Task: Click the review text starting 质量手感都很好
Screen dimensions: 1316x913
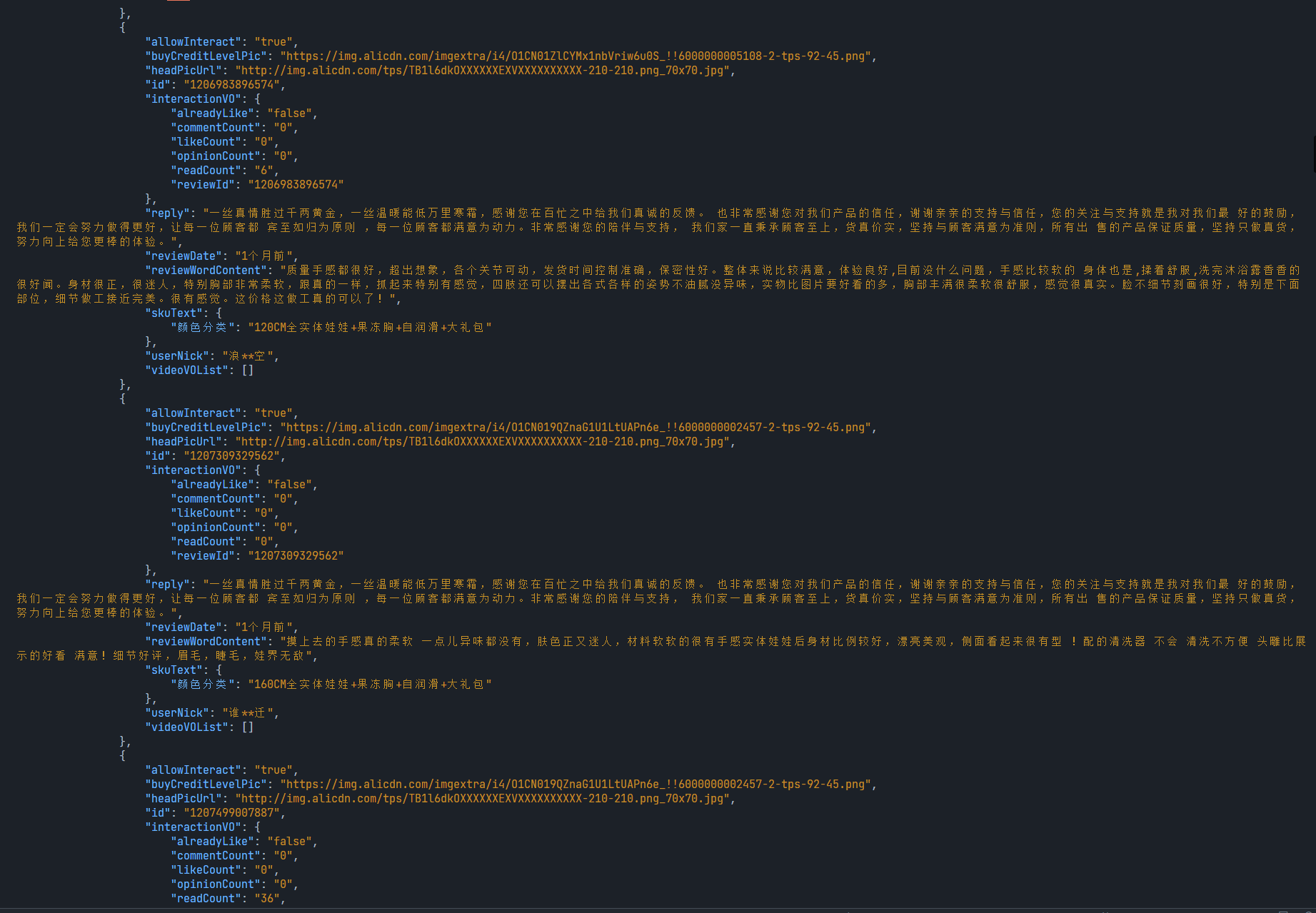Action: tap(658, 284)
